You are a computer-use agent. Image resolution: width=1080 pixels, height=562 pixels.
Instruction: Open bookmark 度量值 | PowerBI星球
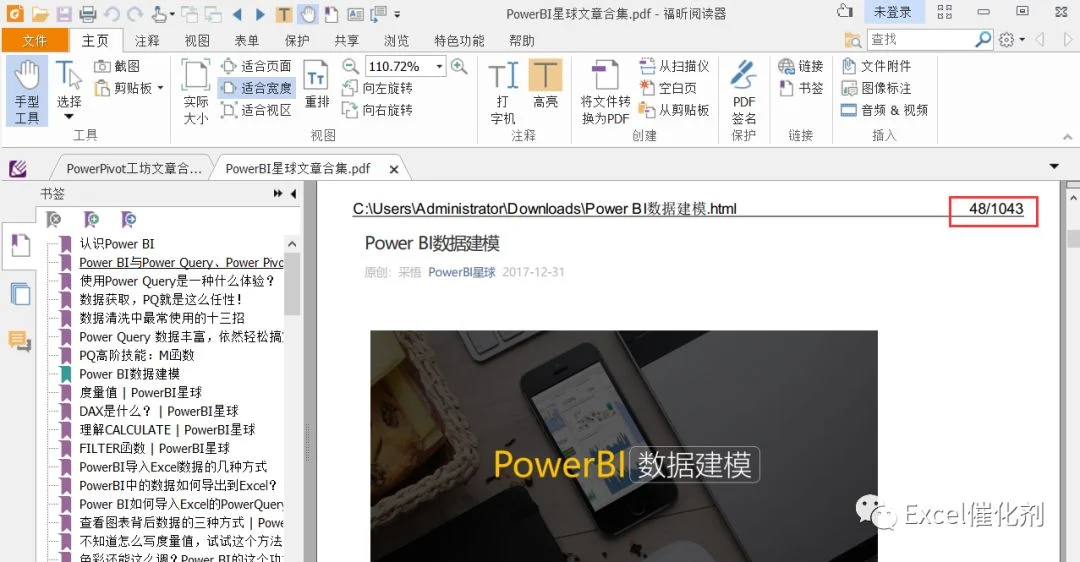[x=141, y=393]
